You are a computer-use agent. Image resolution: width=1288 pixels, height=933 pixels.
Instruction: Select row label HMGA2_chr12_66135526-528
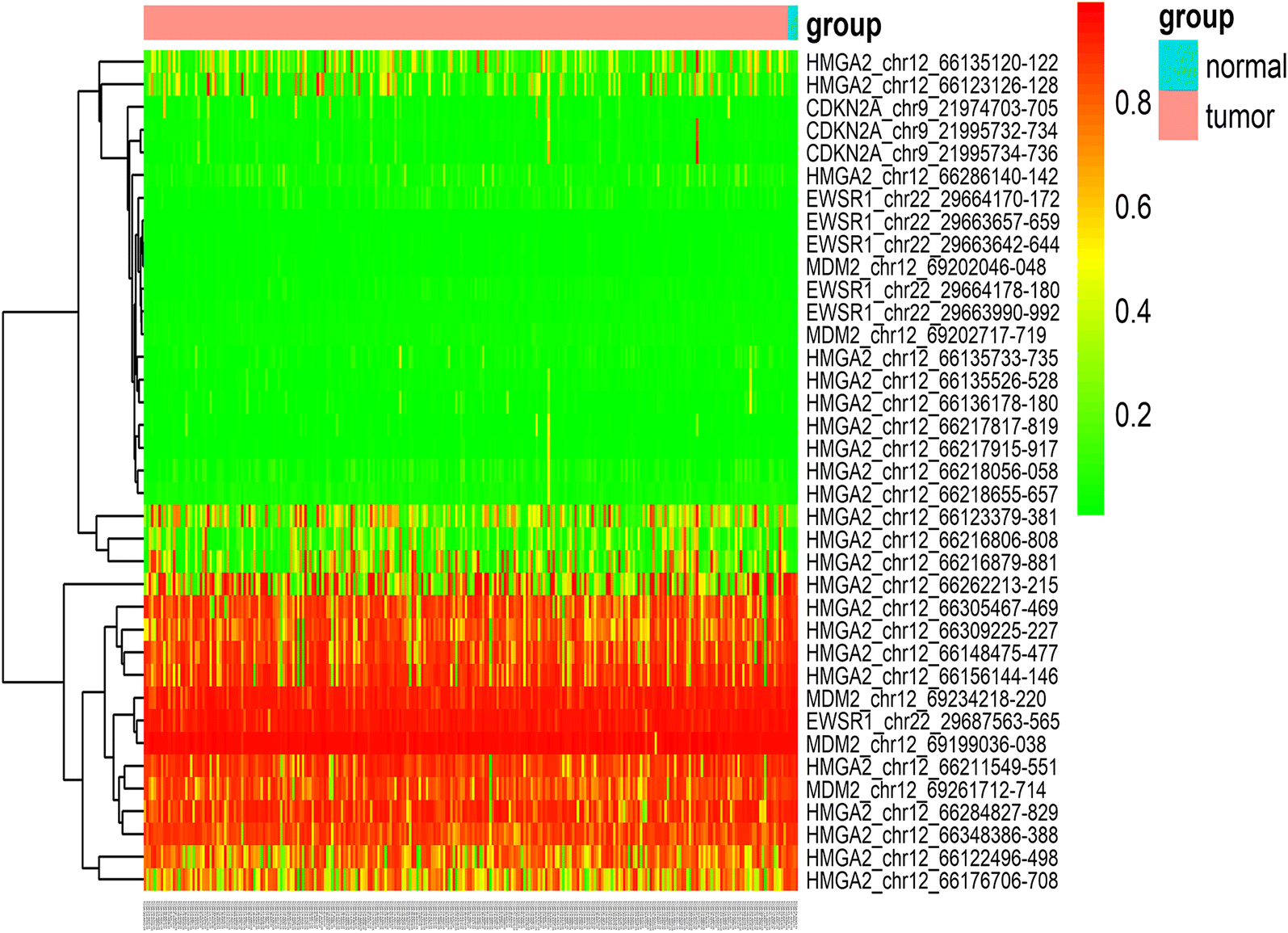932,380
